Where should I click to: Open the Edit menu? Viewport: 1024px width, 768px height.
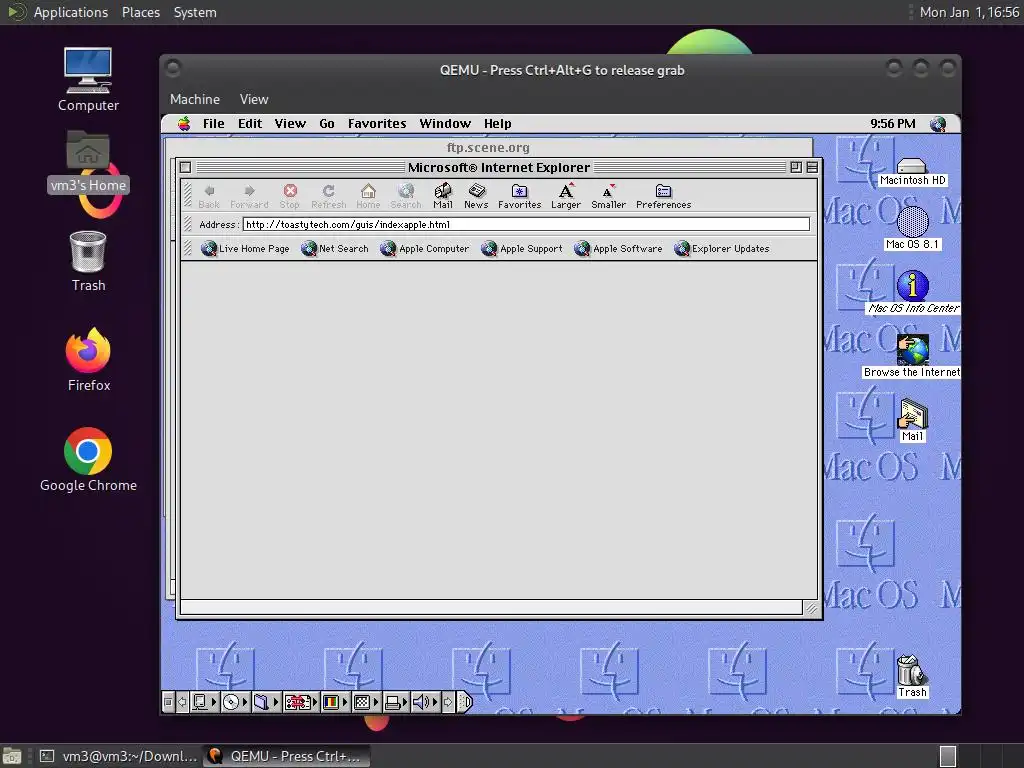[x=249, y=123]
